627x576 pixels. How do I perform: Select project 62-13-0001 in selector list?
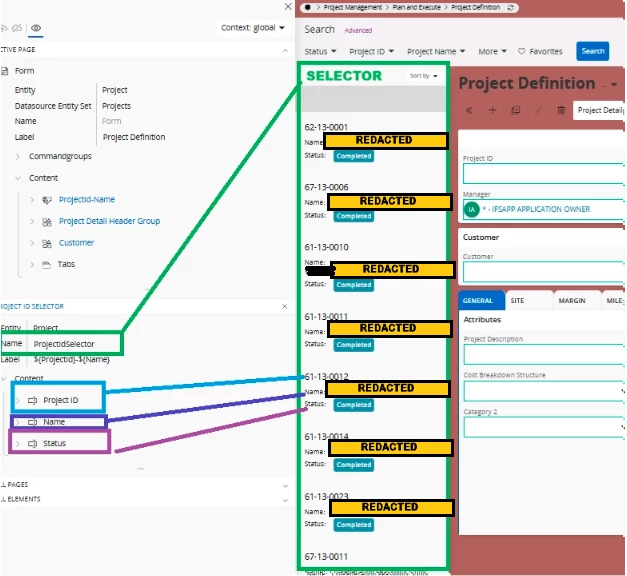tap(326, 127)
